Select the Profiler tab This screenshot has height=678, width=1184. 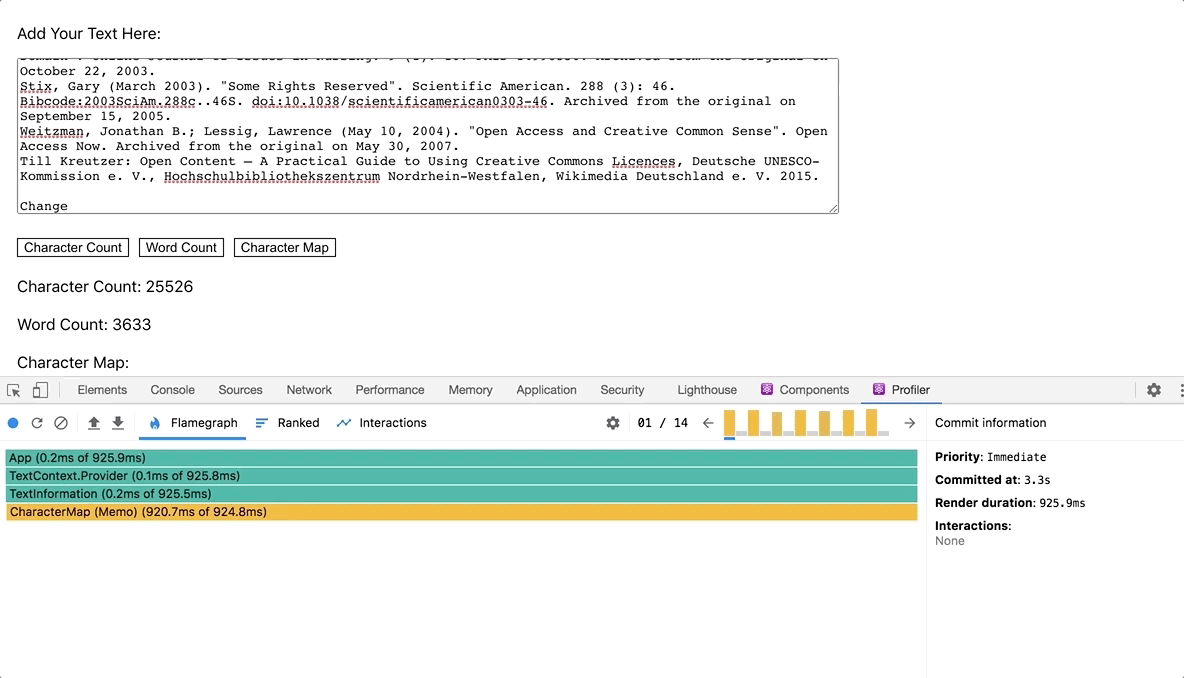[x=901, y=390]
